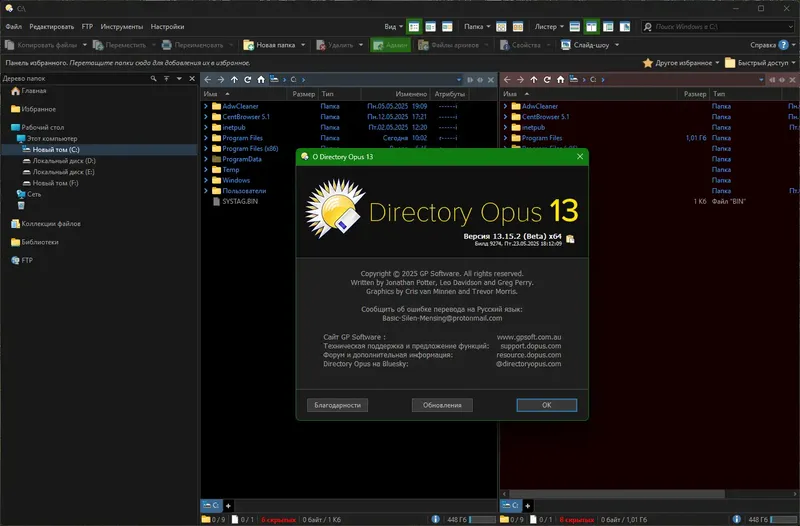This screenshot has height=526, width=800.
Task: Click the home icon in left pane
Action: (x=261, y=80)
